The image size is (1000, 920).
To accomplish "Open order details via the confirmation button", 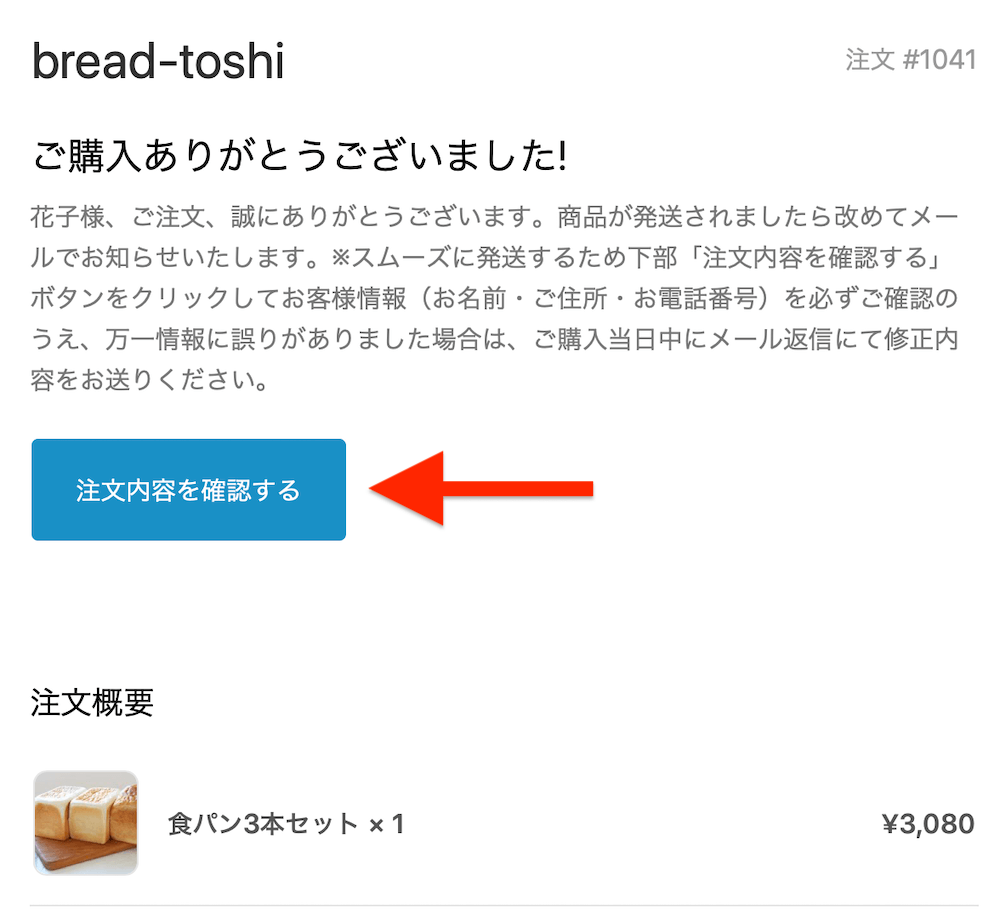I will click(x=188, y=489).
